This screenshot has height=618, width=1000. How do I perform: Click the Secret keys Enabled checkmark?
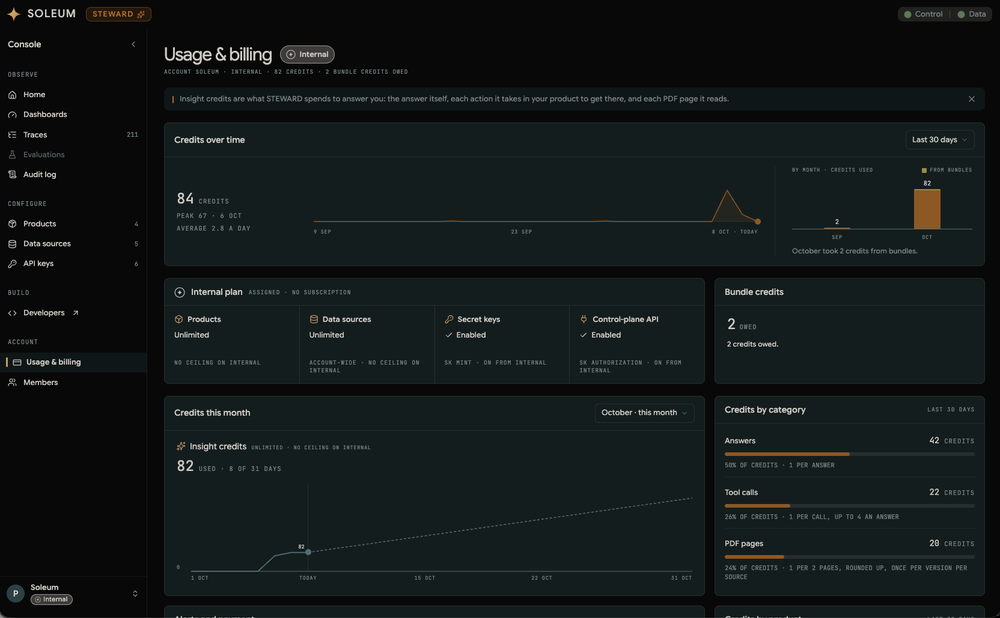448,335
